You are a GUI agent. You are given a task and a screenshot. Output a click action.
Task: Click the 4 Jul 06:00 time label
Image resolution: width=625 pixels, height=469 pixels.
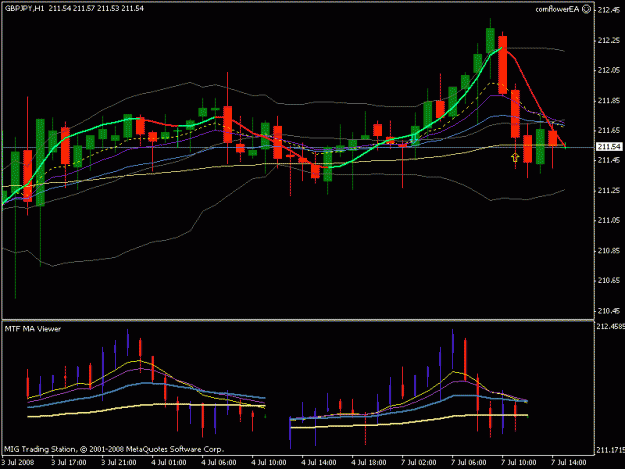219,463
